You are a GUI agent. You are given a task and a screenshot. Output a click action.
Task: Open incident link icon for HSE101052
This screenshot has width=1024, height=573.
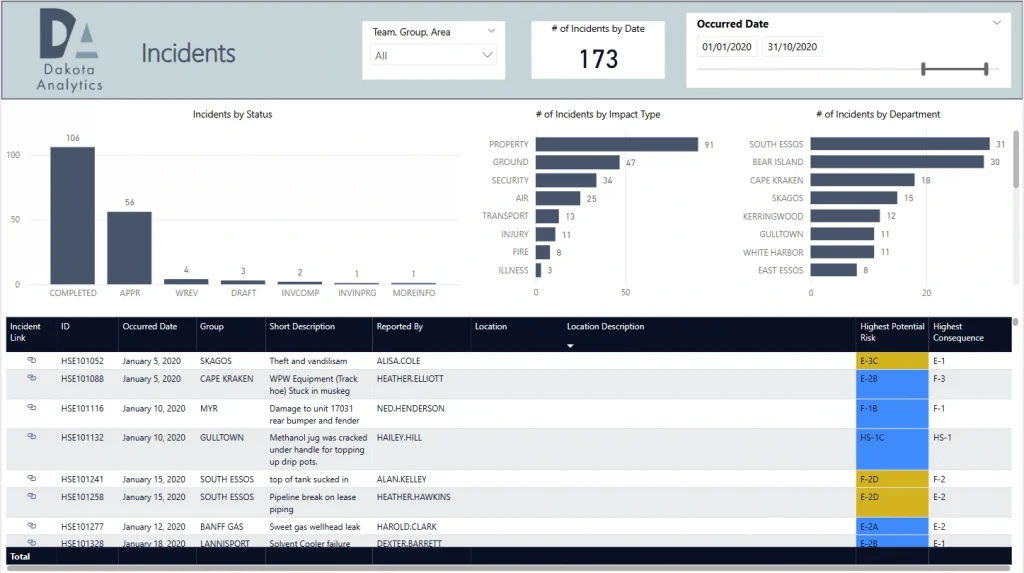pos(31,360)
